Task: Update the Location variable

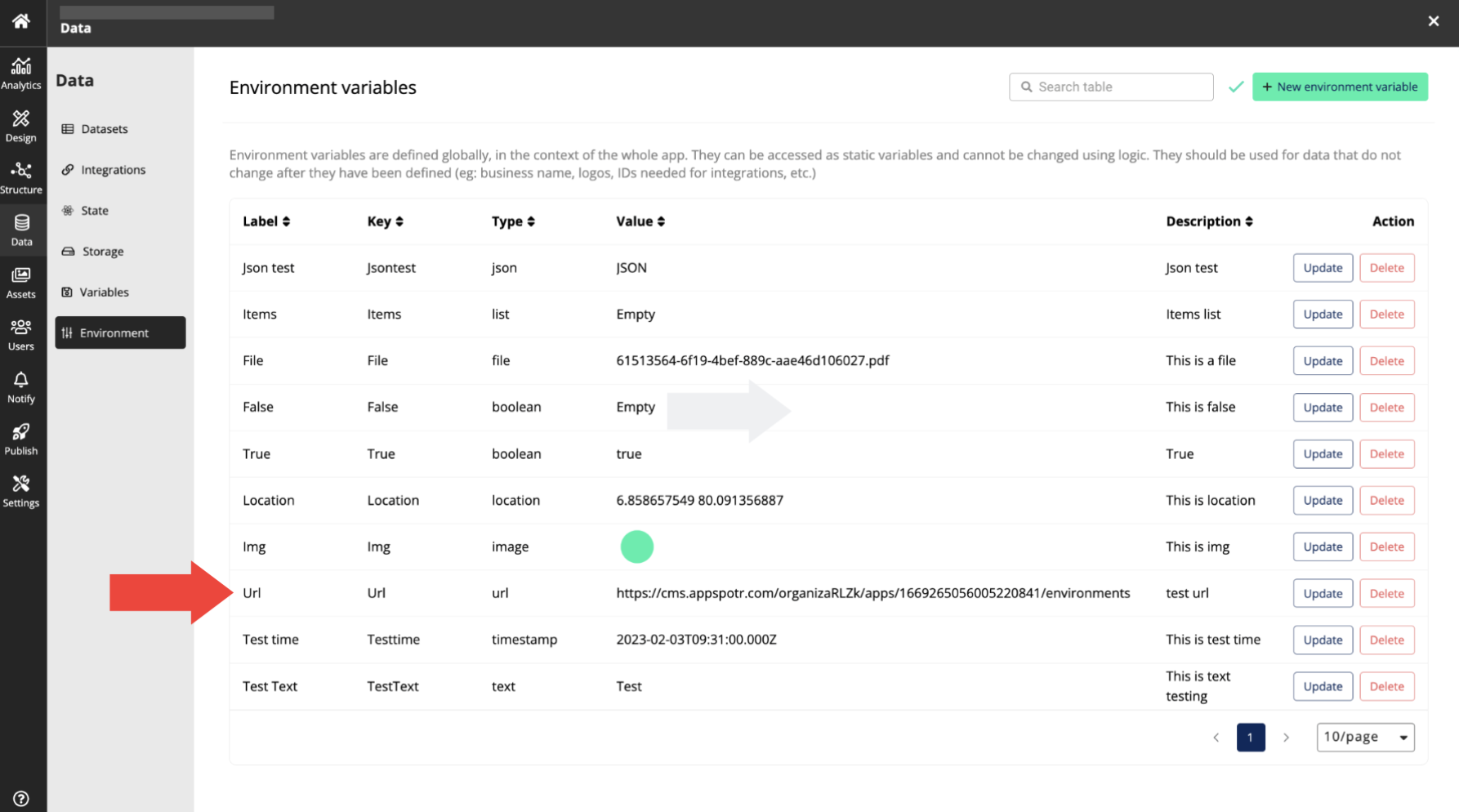Action: point(1323,501)
